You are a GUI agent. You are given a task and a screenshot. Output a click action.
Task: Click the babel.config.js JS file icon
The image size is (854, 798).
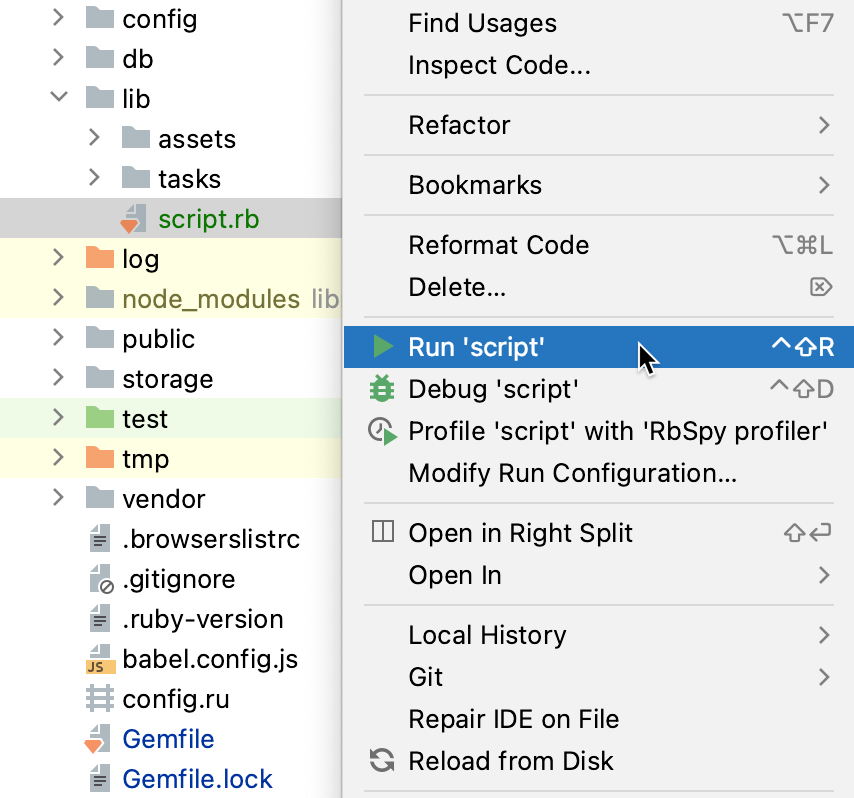pos(98,660)
